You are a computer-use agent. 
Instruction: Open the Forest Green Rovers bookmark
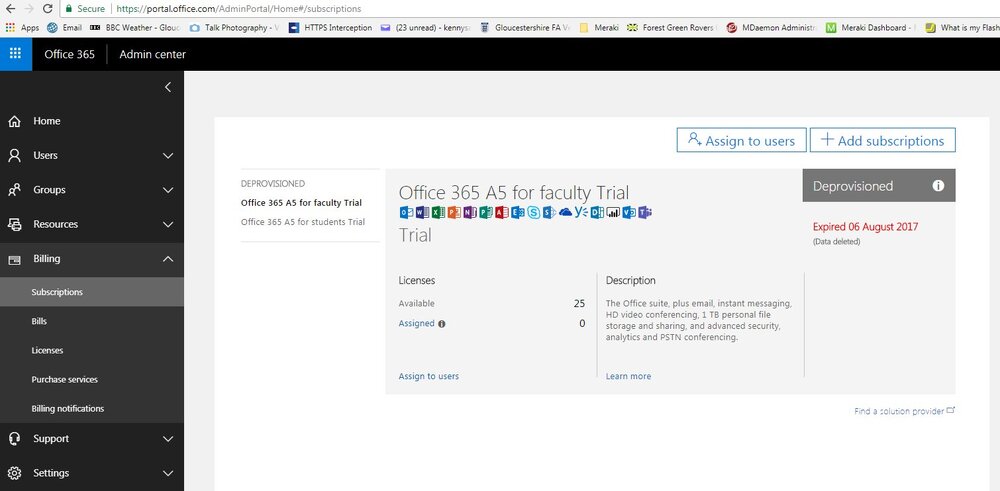(673, 27)
